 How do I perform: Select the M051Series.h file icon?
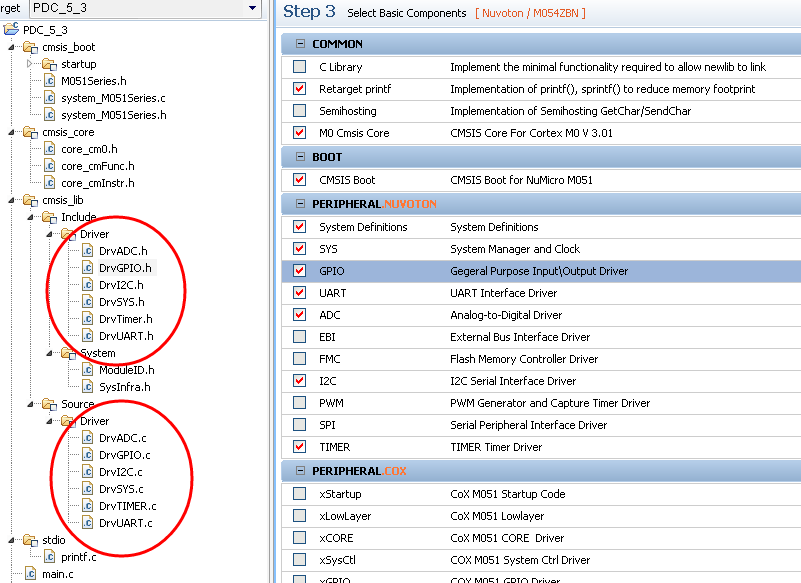[50, 81]
